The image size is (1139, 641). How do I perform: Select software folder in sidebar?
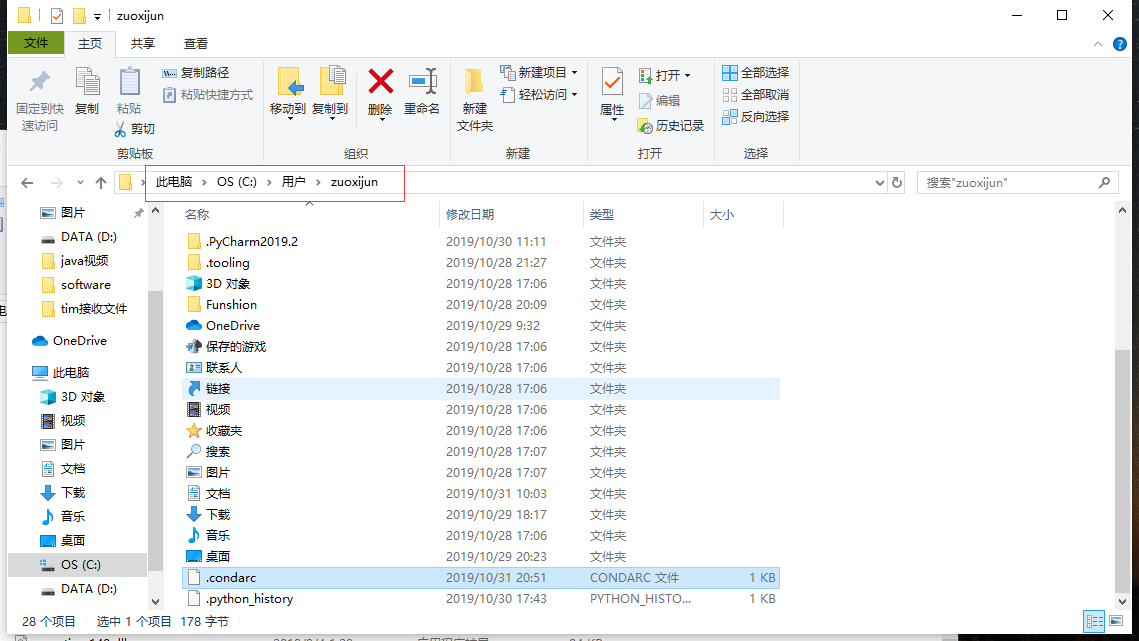coord(76,284)
